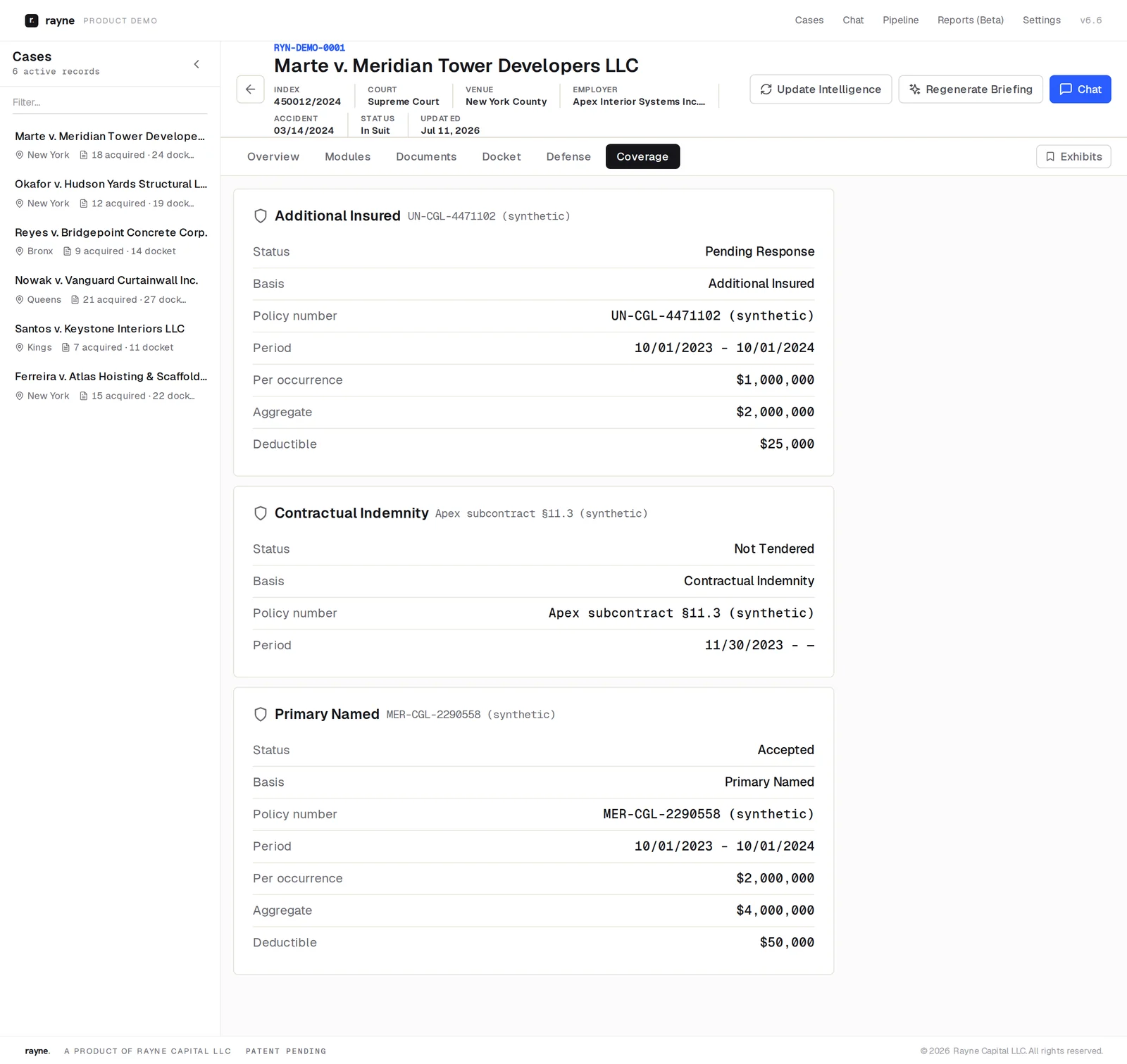Viewport: 1127px width, 1064px height.
Task: Click Apex Interior Systems Inc. employer text
Action: 639,101
